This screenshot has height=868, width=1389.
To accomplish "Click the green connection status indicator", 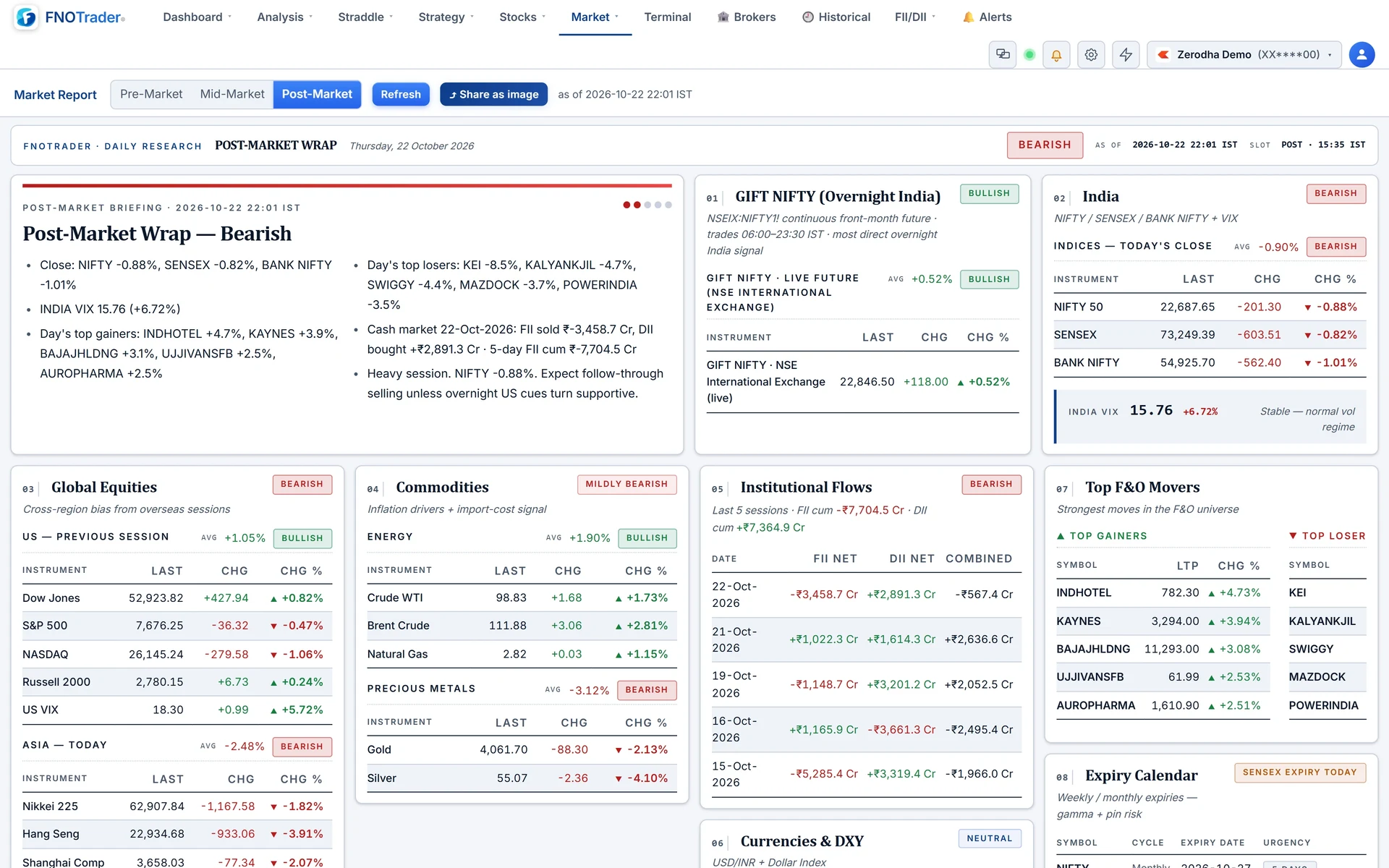I will [1029, 54].
